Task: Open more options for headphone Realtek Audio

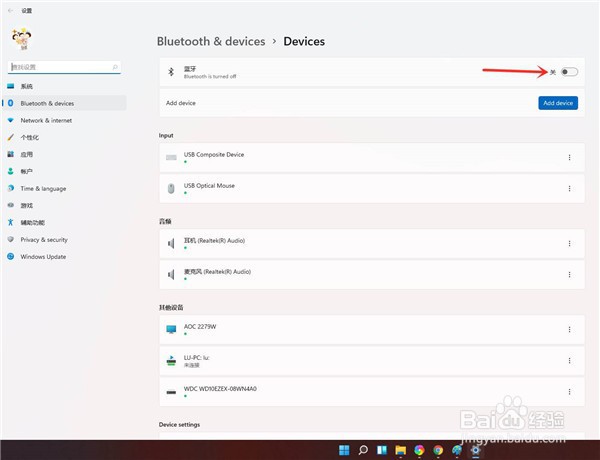Action: pyautogui.click(x=569, y=244)
